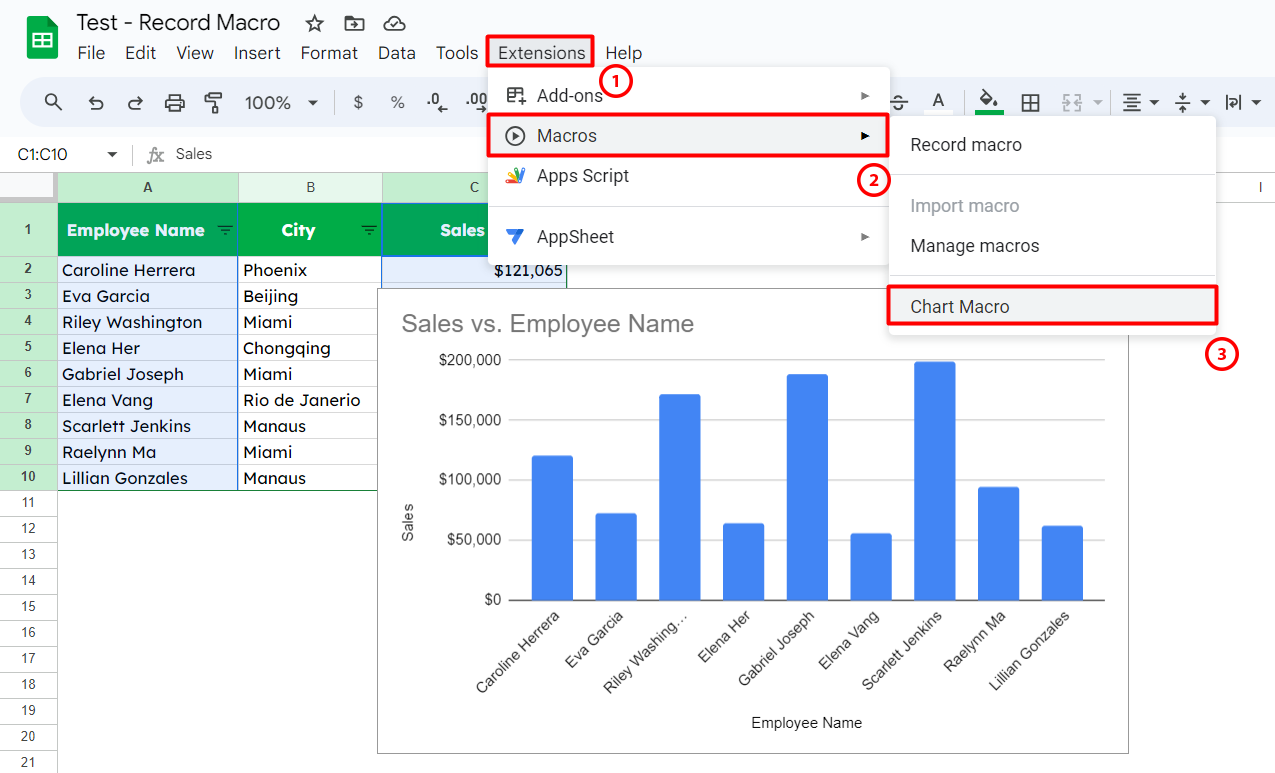Select column B header
Screen dimensions: 1275x773
[311, 187]
